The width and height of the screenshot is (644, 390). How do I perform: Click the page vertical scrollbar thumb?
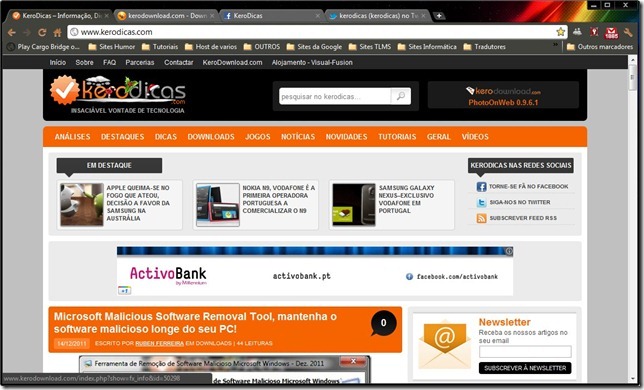coord(633,78)
